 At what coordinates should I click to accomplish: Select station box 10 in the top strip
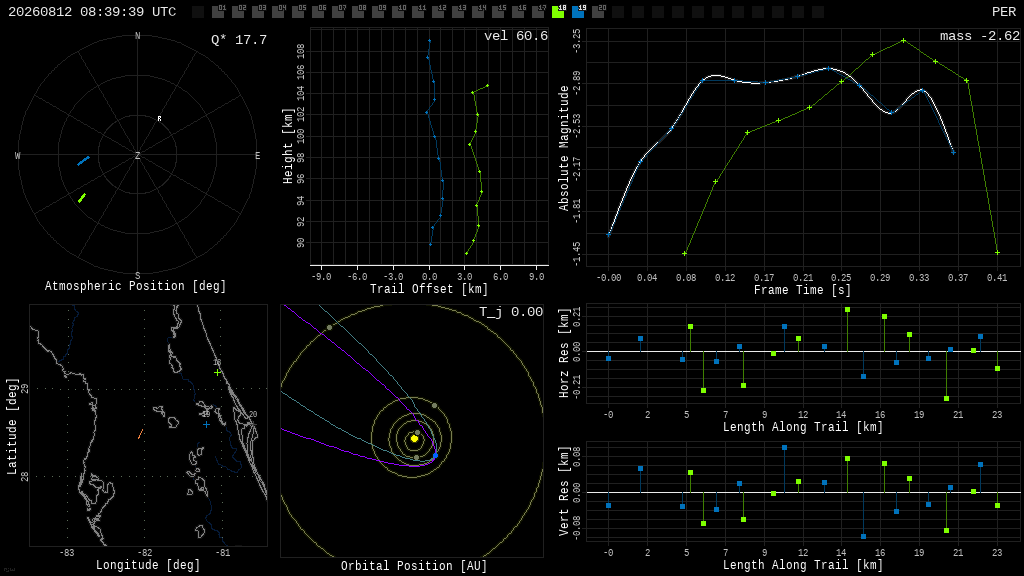398,12
